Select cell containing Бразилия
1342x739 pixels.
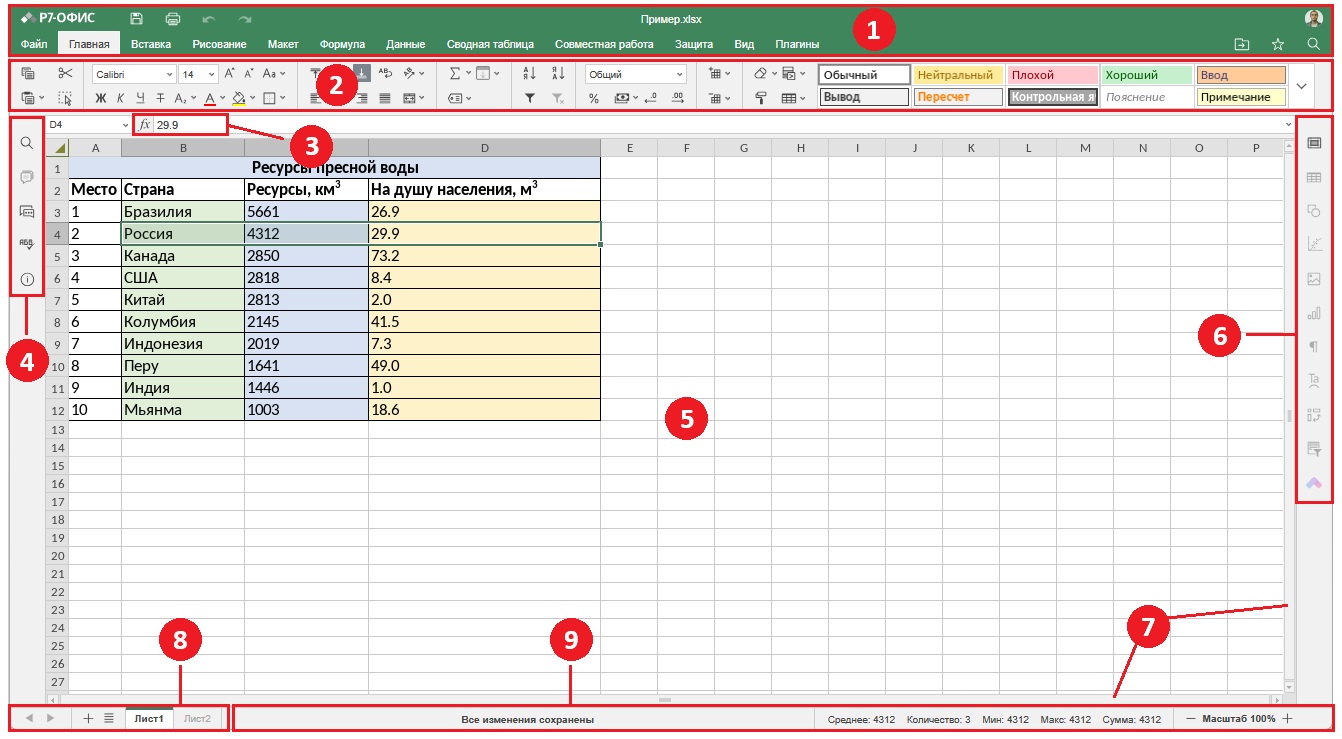click(183, 212)
